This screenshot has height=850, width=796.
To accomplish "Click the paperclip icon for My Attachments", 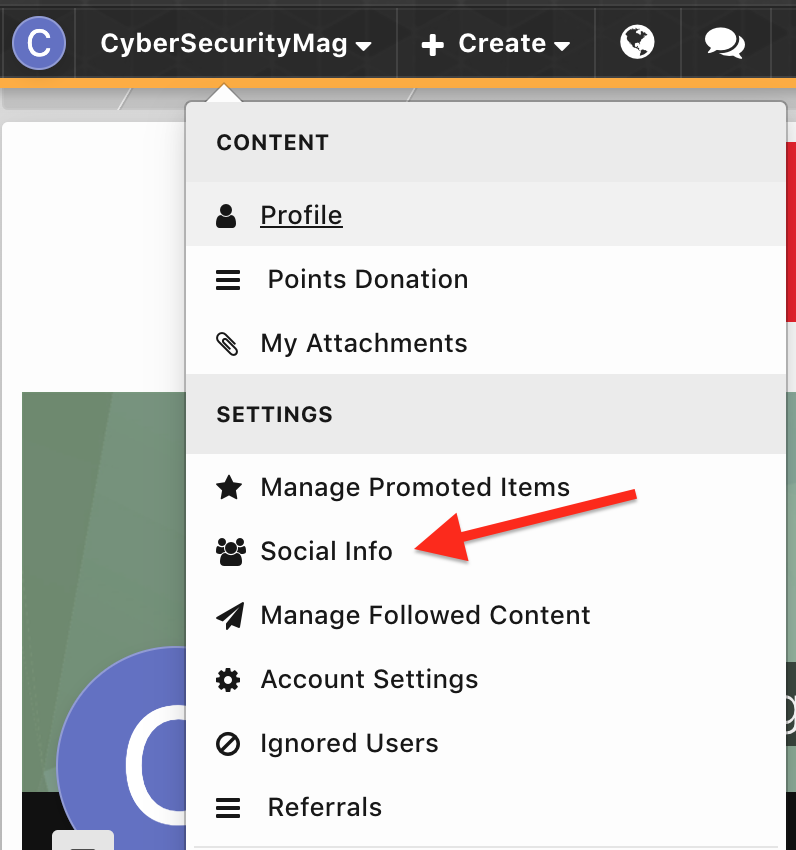I will coord(228,344).
